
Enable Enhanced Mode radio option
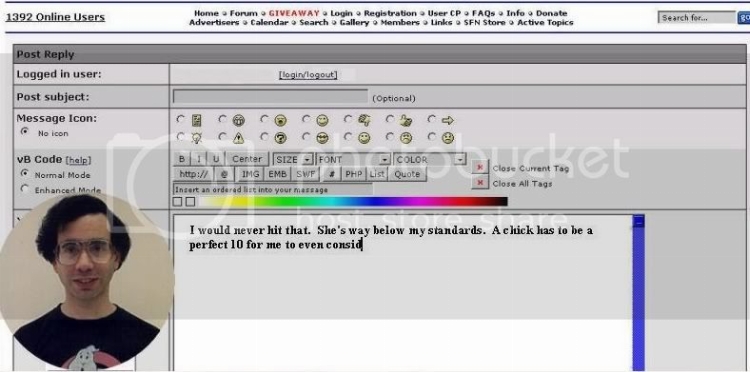(x=24, y=189)
